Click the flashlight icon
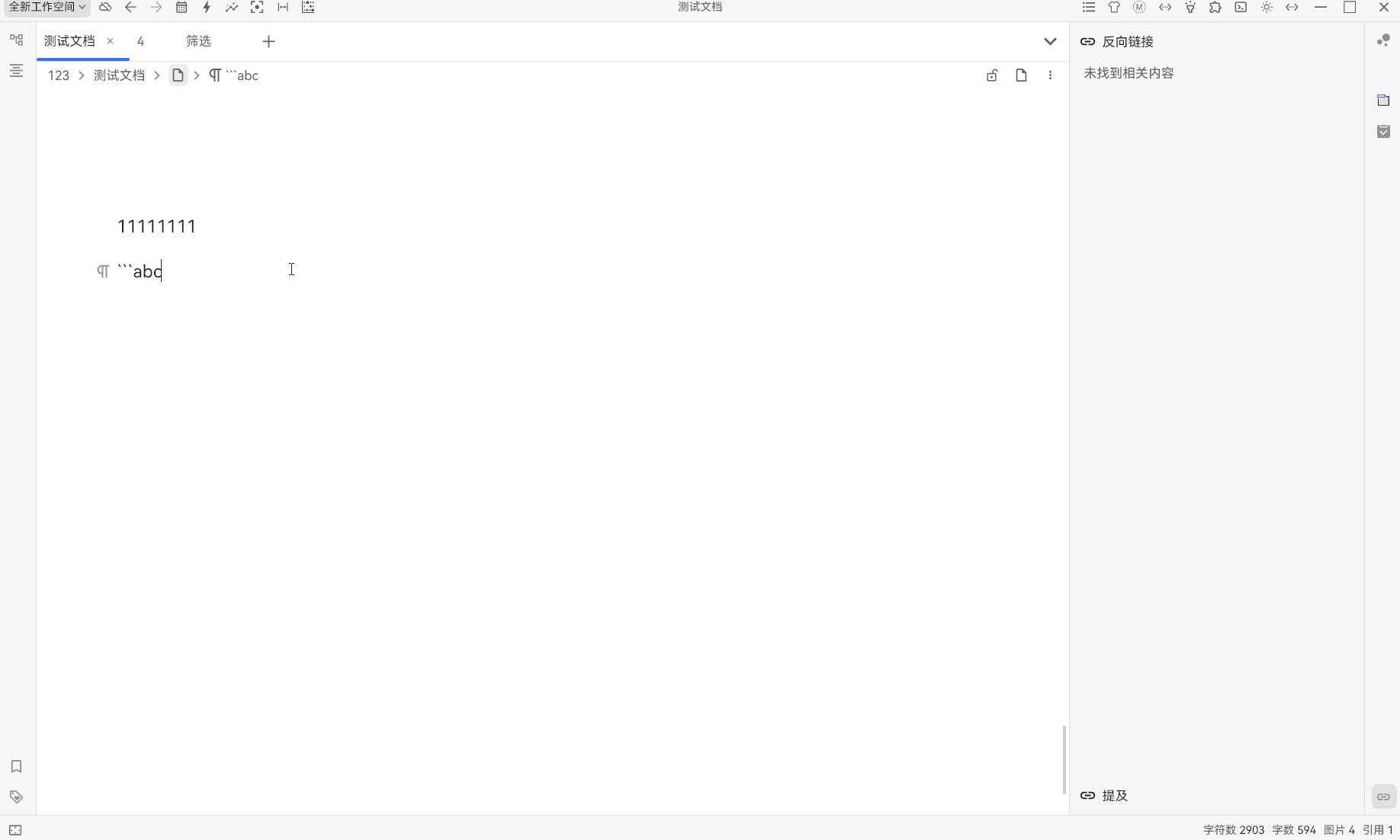Screen dimensions: 1400x840 pyautogui.click(x=1190, y=8)
